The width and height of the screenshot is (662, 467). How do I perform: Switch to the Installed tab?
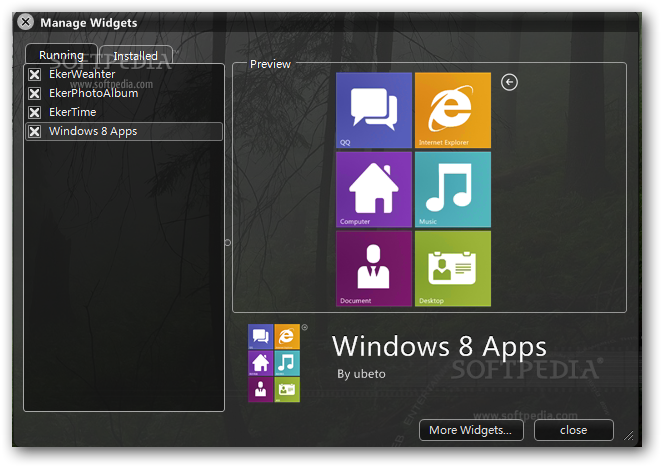(x=136, y=55)
